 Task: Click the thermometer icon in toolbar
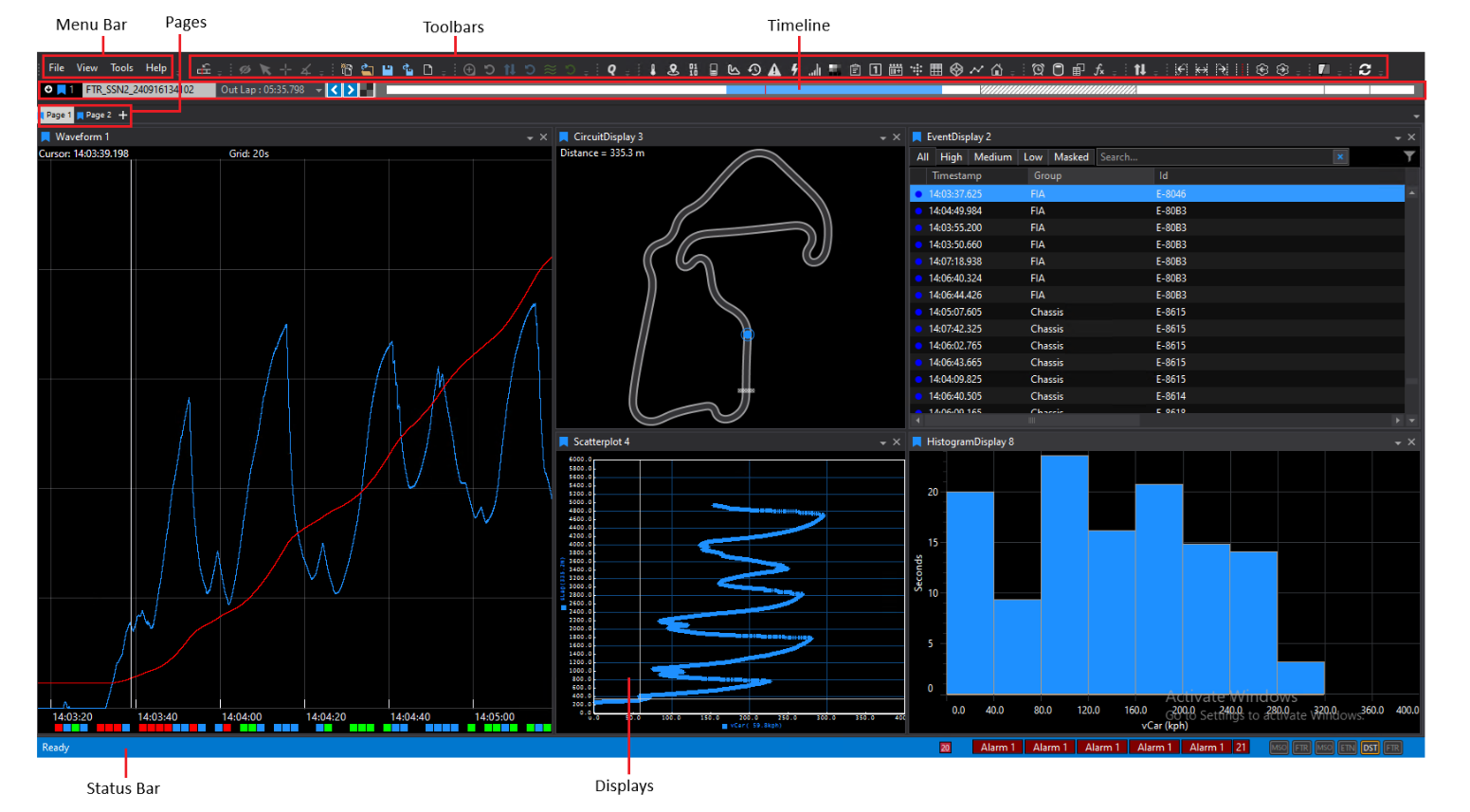(653, 69)
